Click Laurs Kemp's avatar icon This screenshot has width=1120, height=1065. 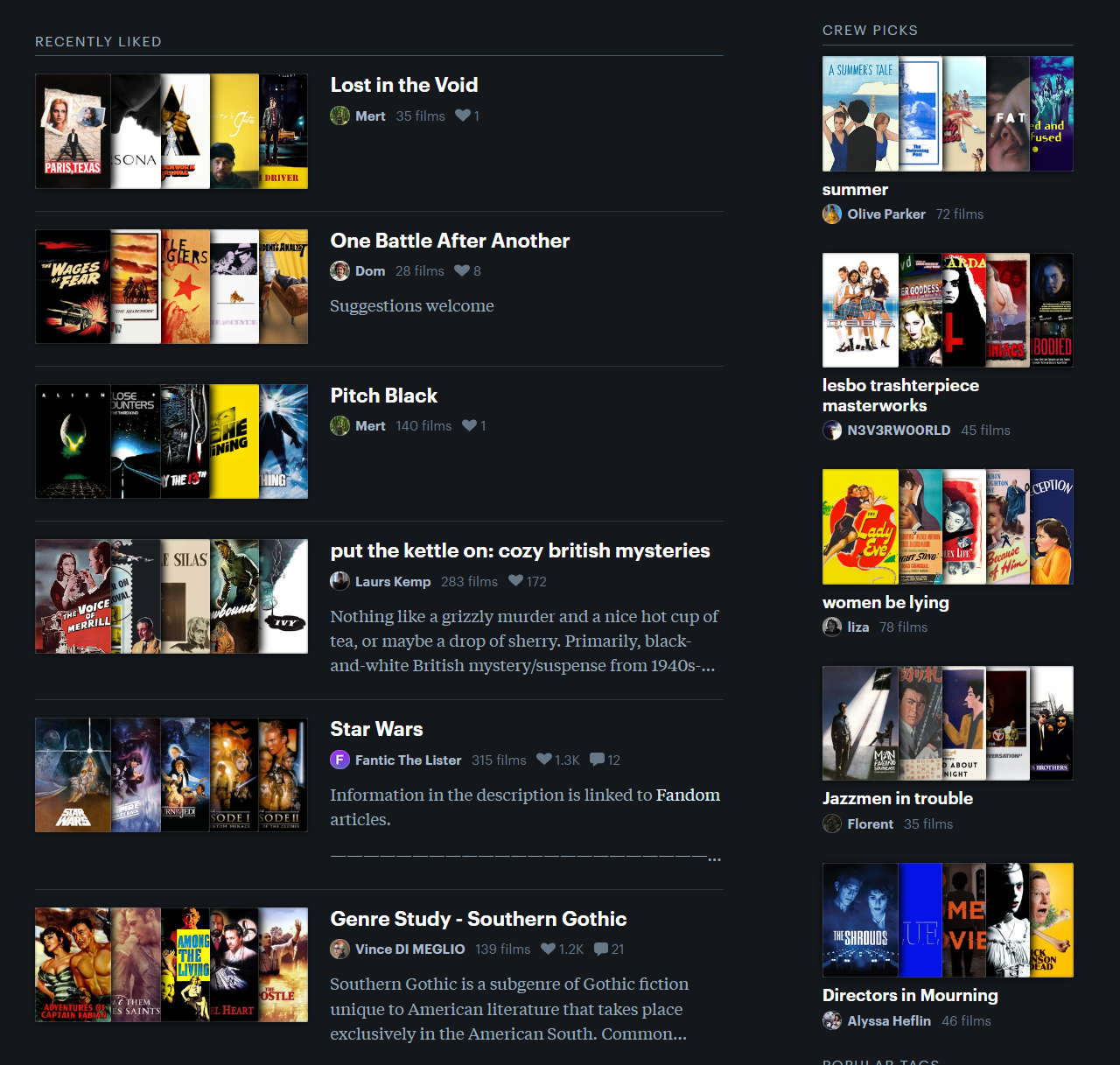[x=339, y=581]
